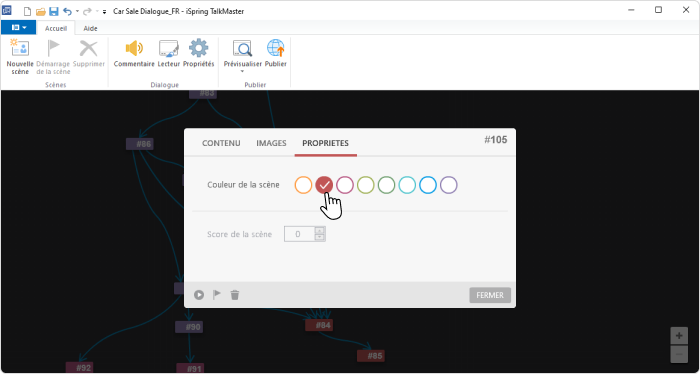Viewport: 700px width, 374px height.
Task: Click the play icon in the dialog footer
Action: [x=199, y=295]
